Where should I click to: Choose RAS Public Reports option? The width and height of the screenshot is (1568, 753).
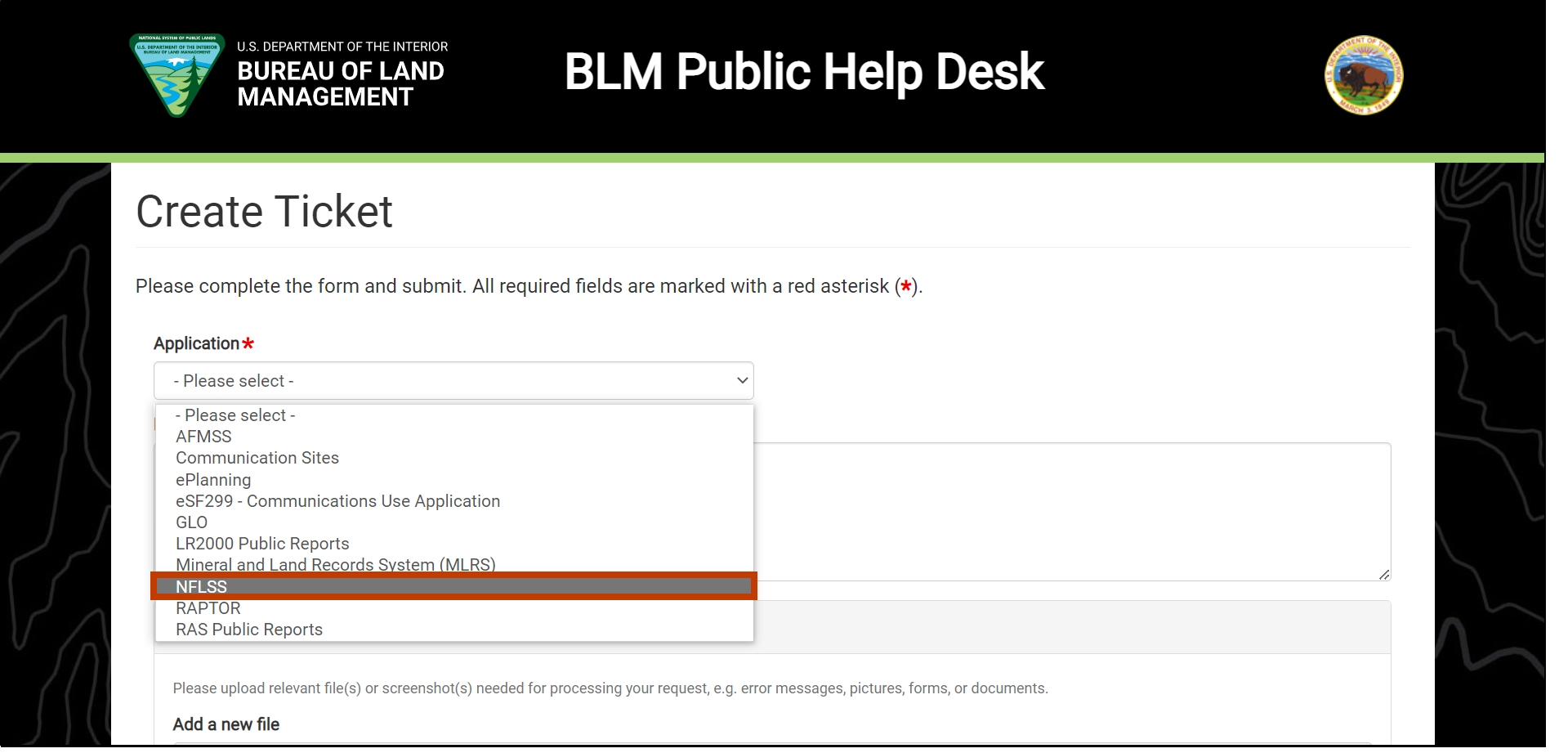tap(248, 629)
